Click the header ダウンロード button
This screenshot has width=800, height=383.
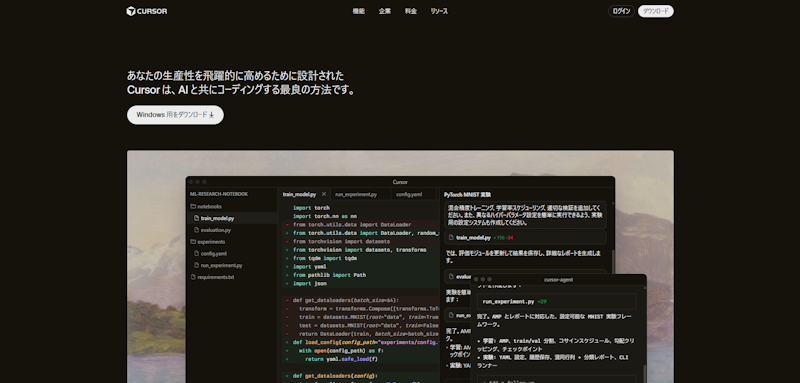(656, 11)
